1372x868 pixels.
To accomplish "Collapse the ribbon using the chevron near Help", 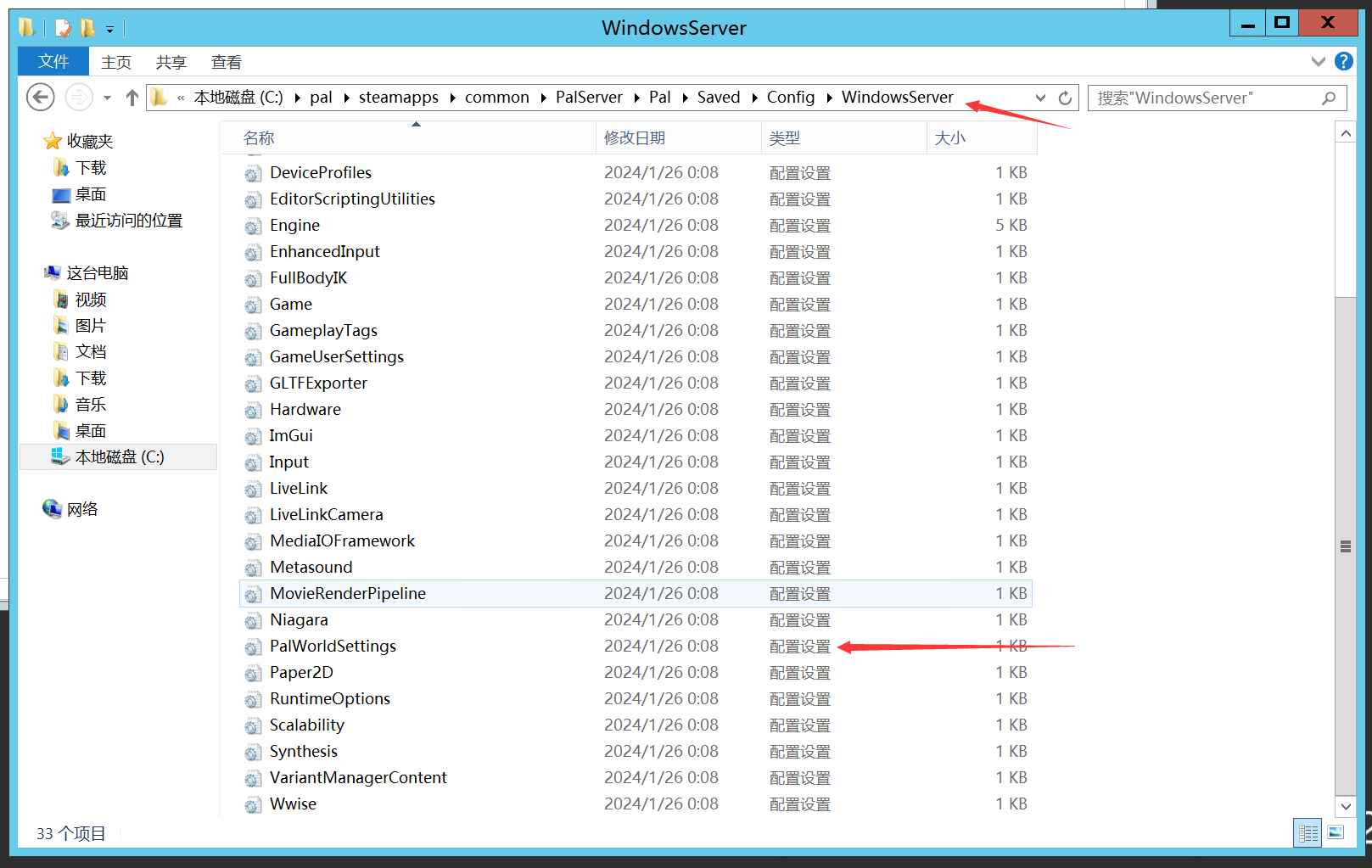I will point(1318,60).
